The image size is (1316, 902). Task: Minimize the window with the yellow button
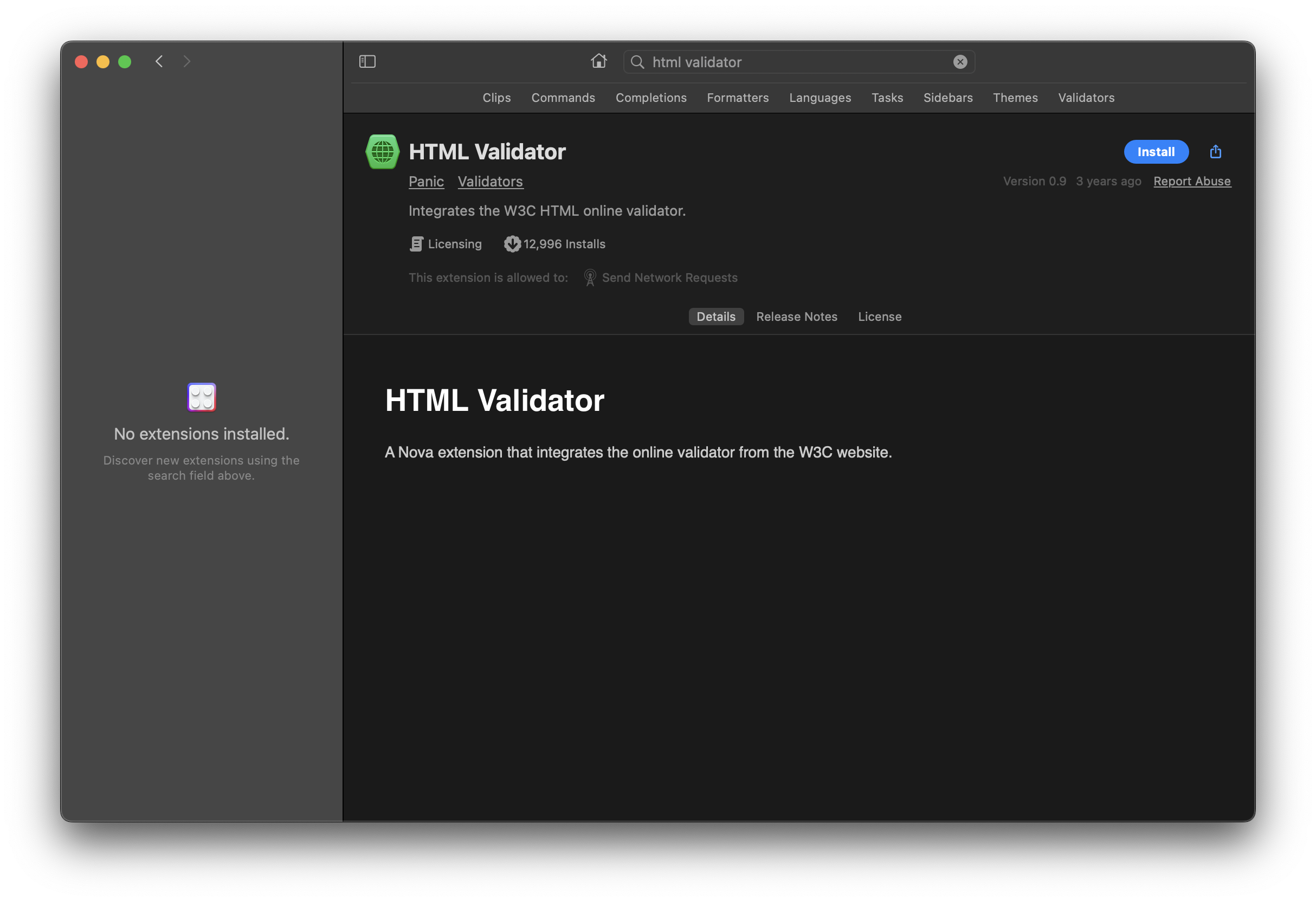tap(102, 62)
